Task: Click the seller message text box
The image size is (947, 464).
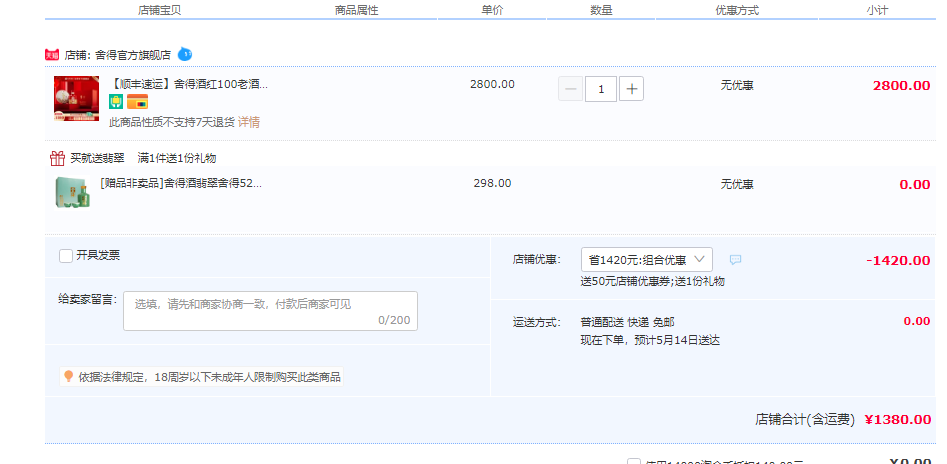Action: pos(270,311)
